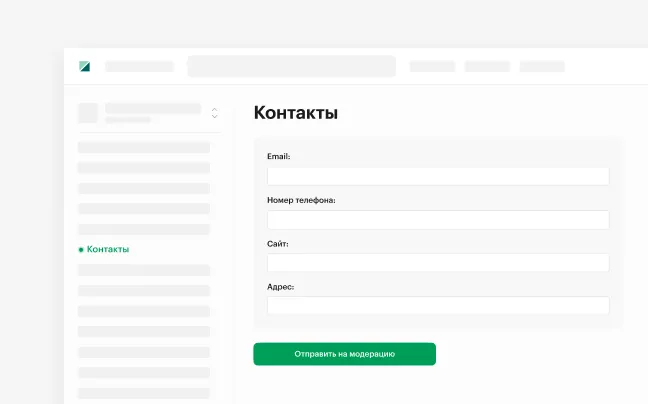Focus the Сайт input field

pyautogui.click(x=438, y=263)
